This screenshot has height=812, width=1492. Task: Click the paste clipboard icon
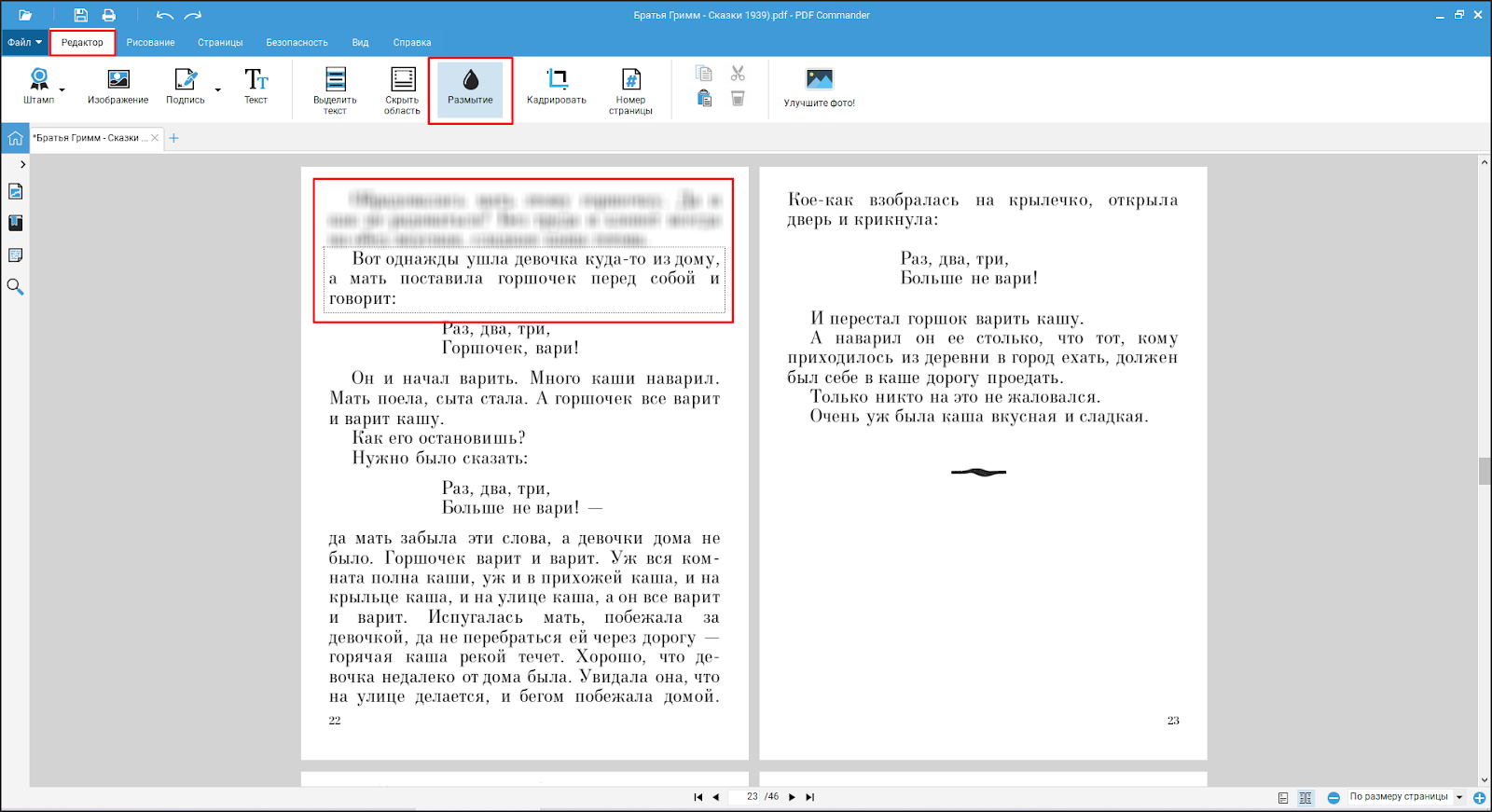(704, 98)
